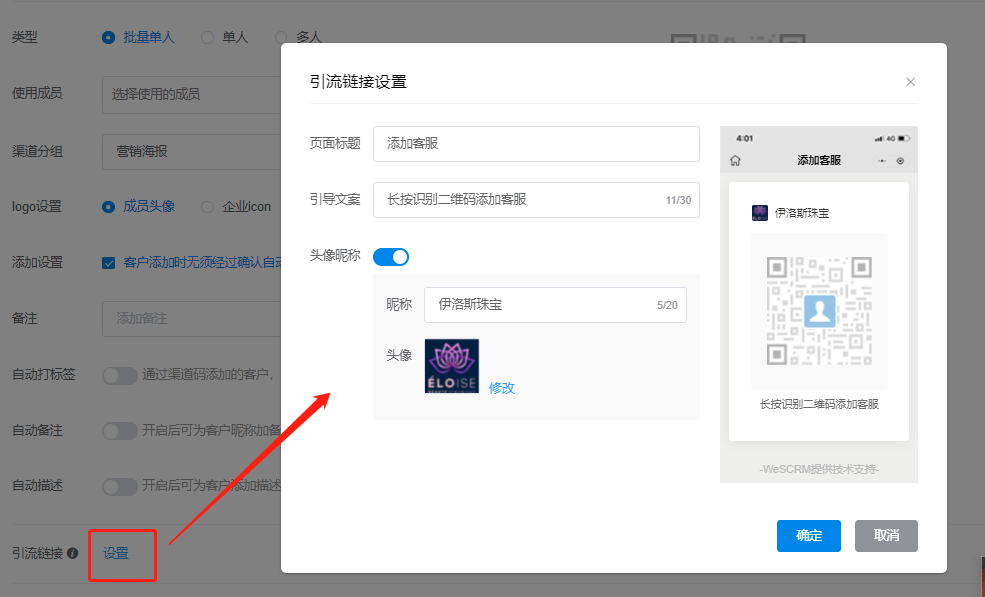Screen dimensions: 985x597
Task: Open the 渠道分组 dropdown showing 营销海报
Action: click(192, 151)
